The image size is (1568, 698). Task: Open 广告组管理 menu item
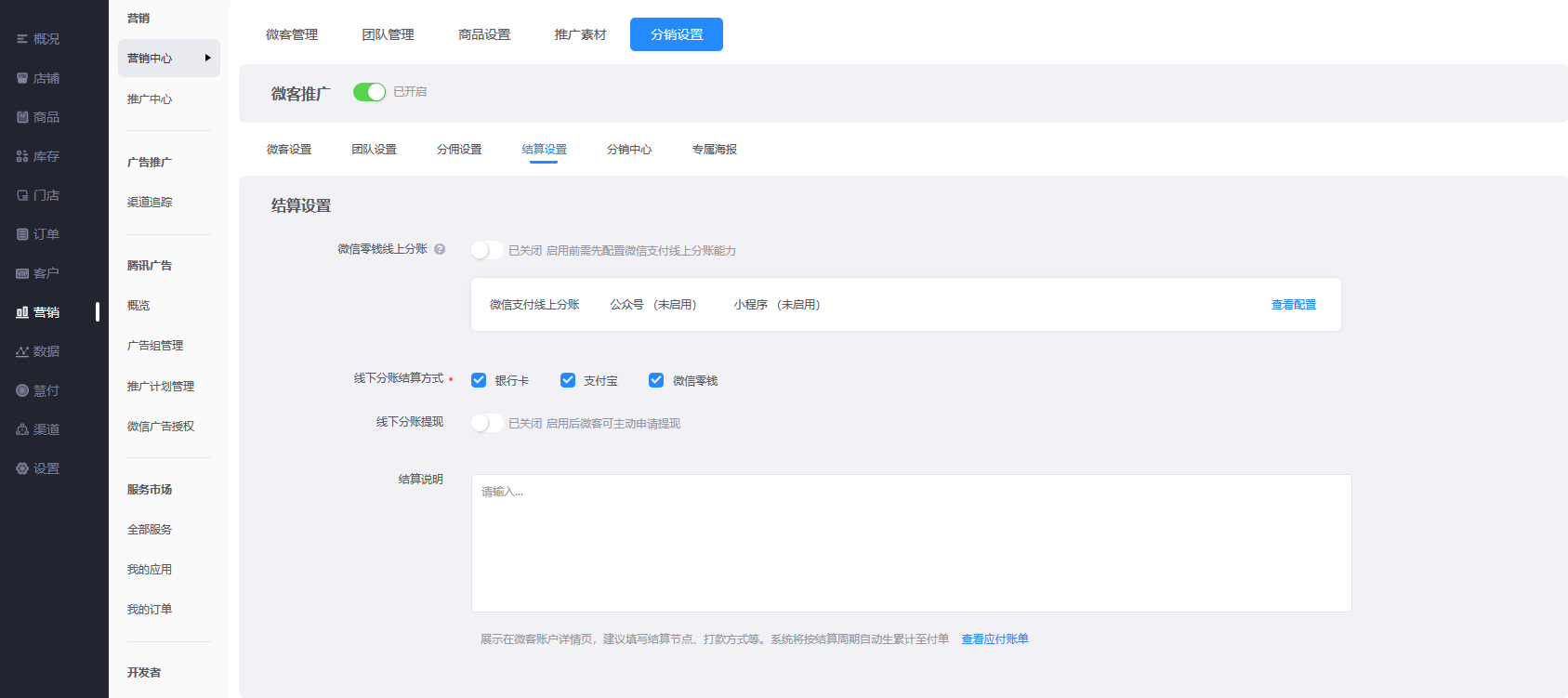(155, 346)
